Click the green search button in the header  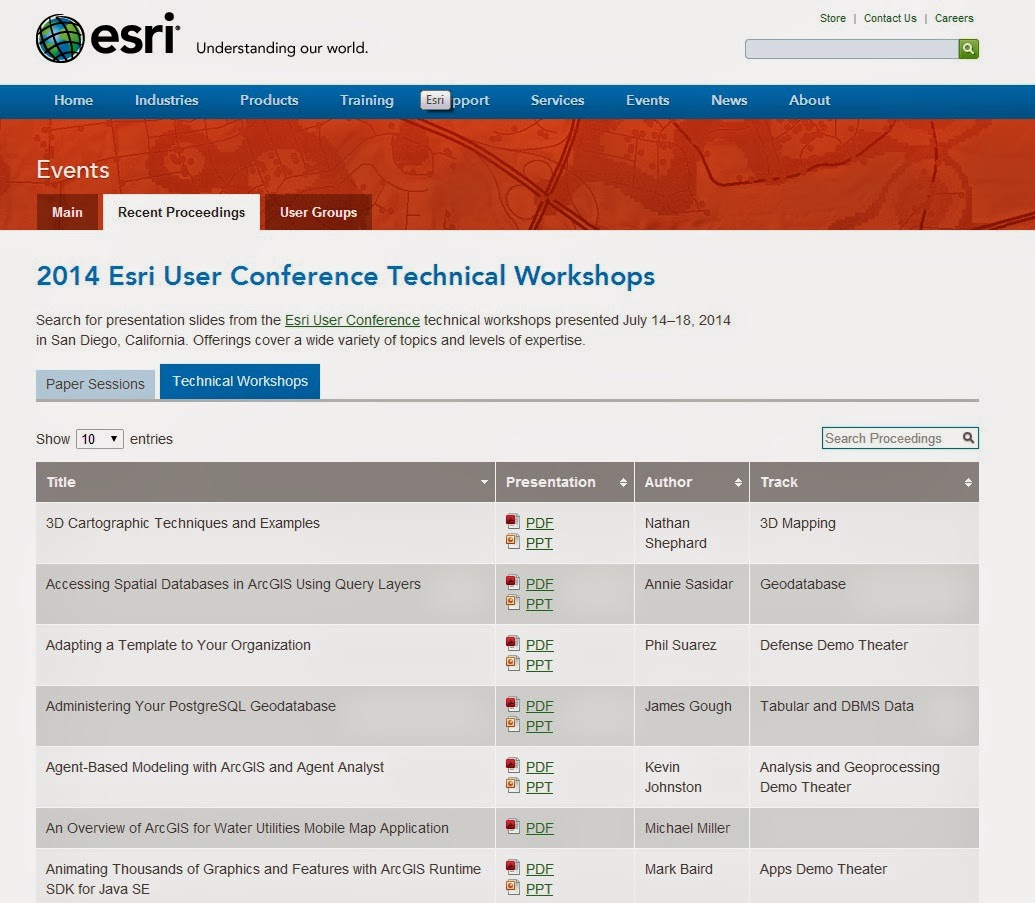(967, 48)
